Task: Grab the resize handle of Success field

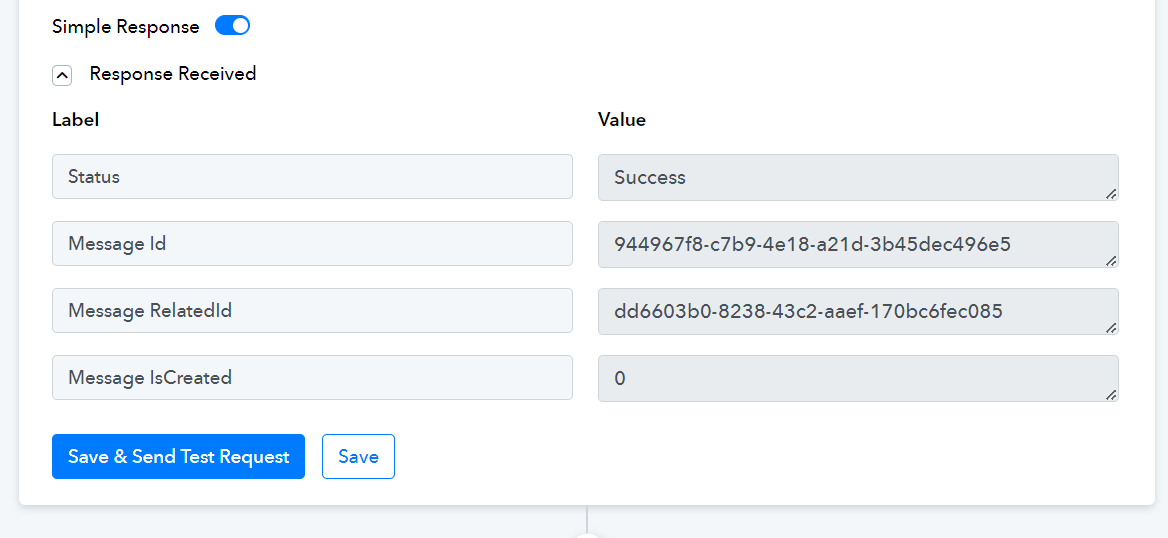Action: (1111, 193)
